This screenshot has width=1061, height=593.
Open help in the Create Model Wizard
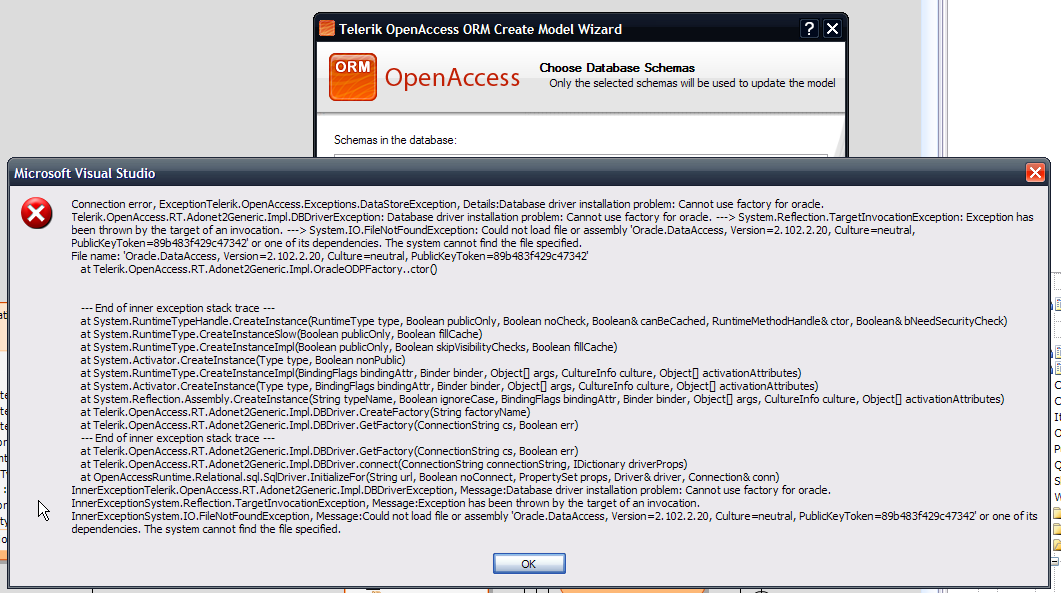click(809, 29)
